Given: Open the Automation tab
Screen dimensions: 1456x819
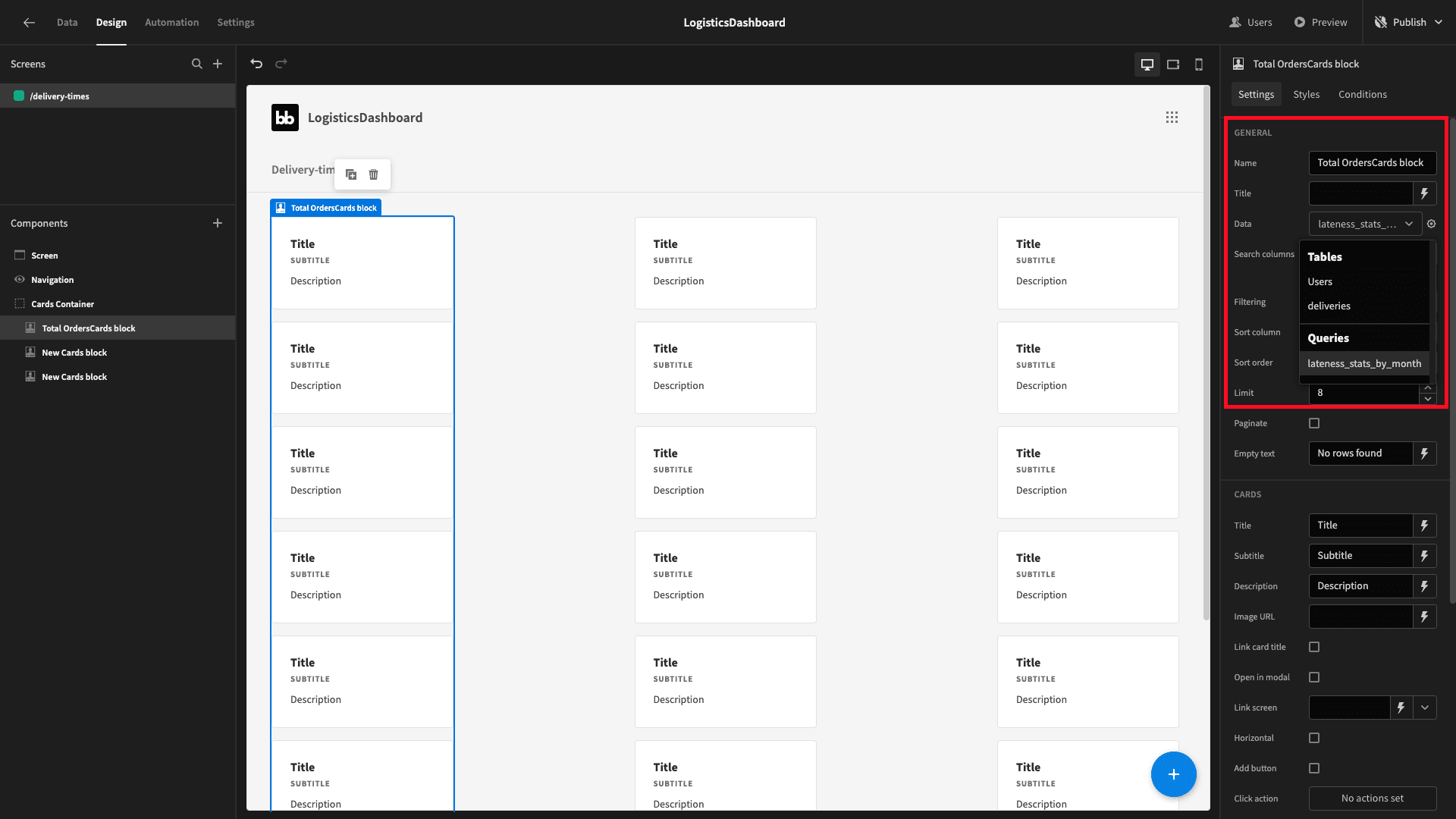Looking at the screenshot, I should coord(171,22).
